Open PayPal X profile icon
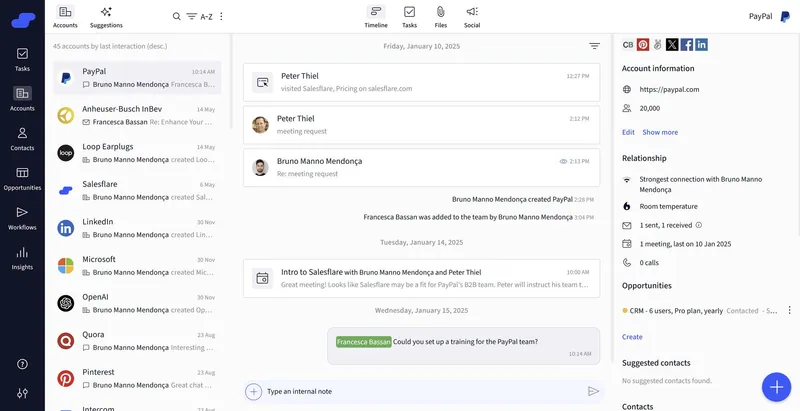 (672, 45)
